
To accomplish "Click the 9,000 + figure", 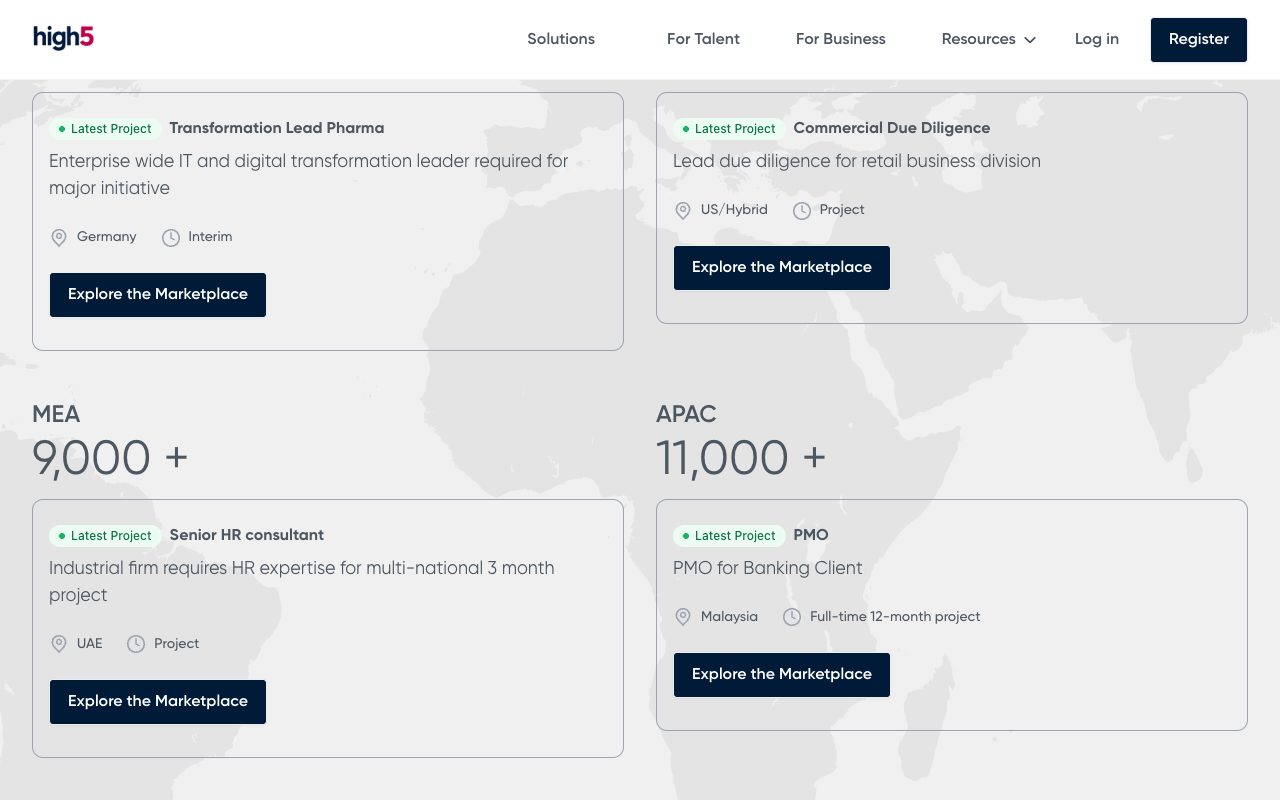I will [x=110, y=459].
